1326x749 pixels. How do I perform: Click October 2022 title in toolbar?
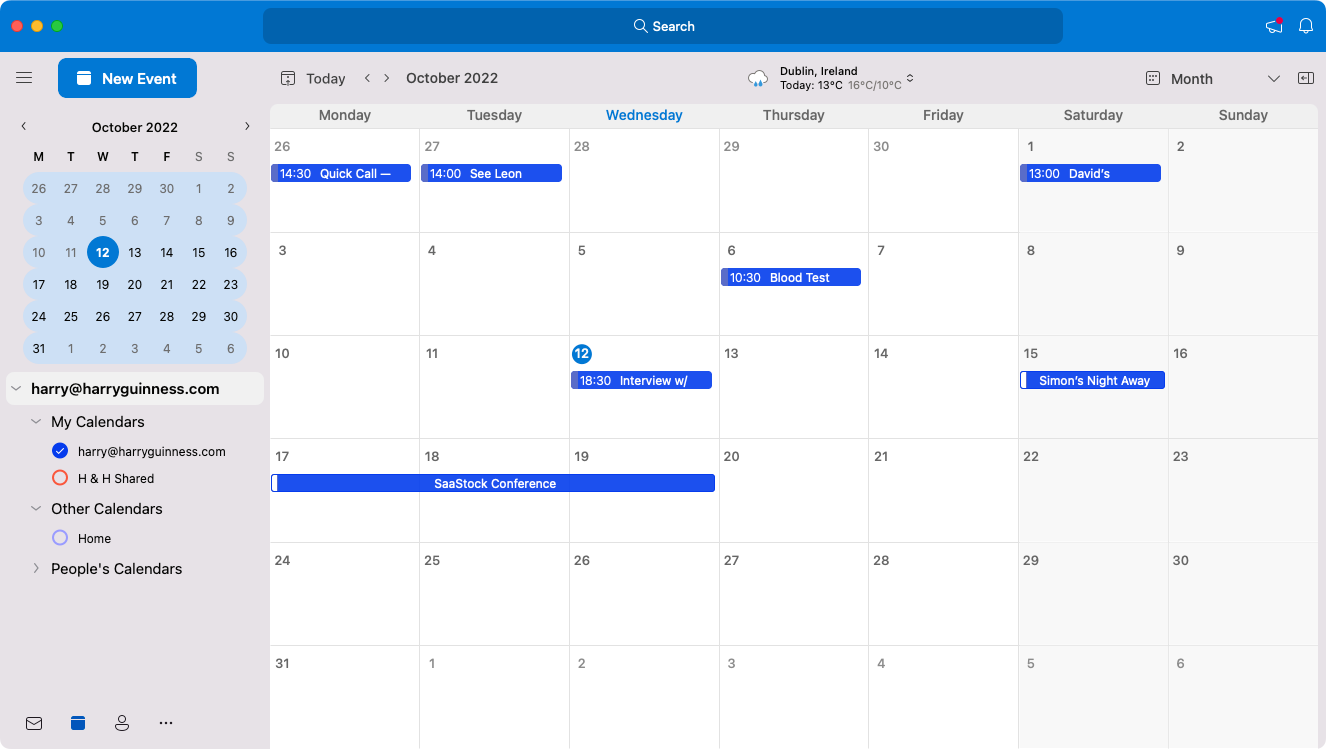click(x=452, y=78)
